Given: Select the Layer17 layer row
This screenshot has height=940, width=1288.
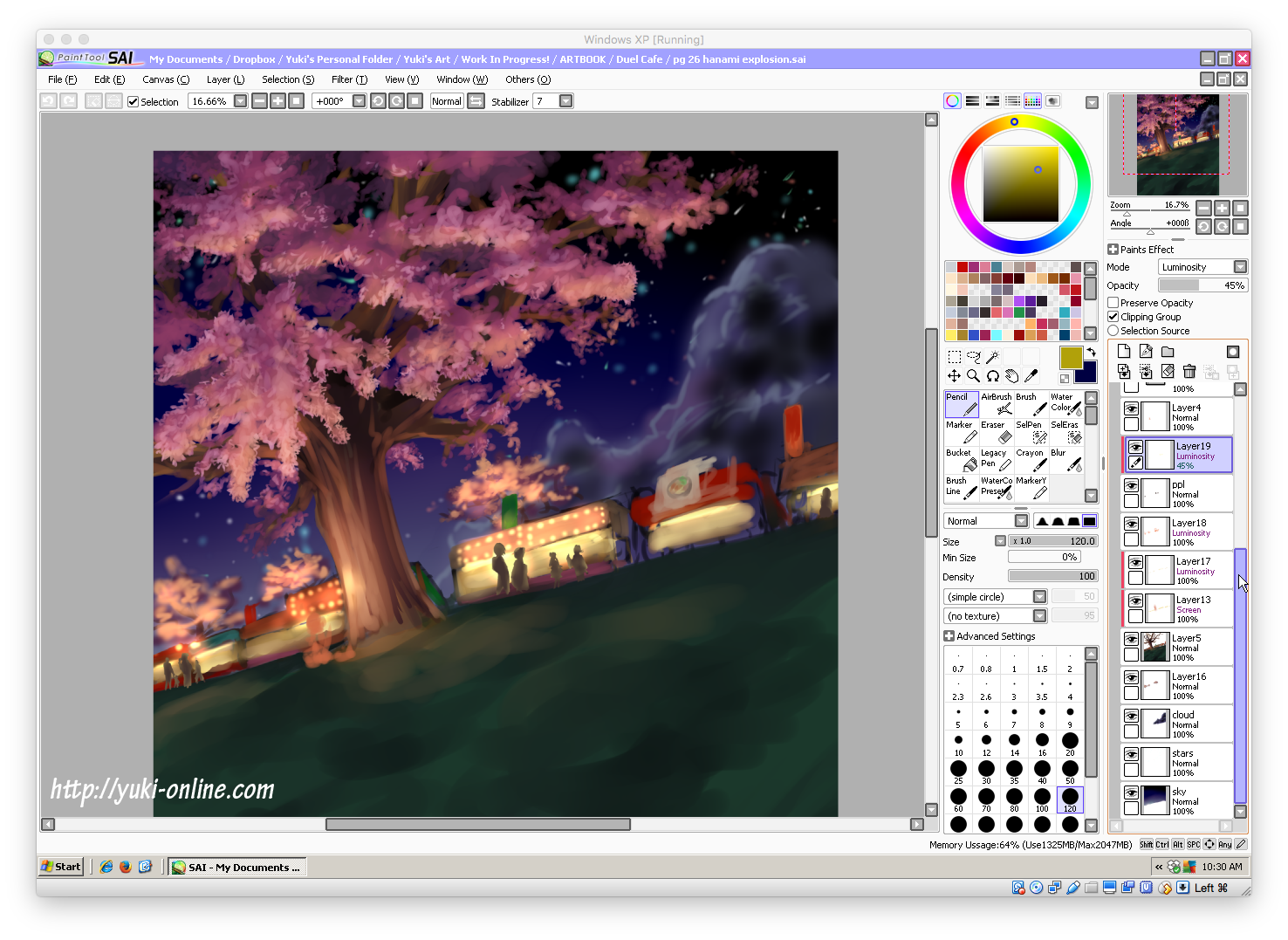Looking at the screenshot, I should pyautogui.click(x=1178, y=570).
